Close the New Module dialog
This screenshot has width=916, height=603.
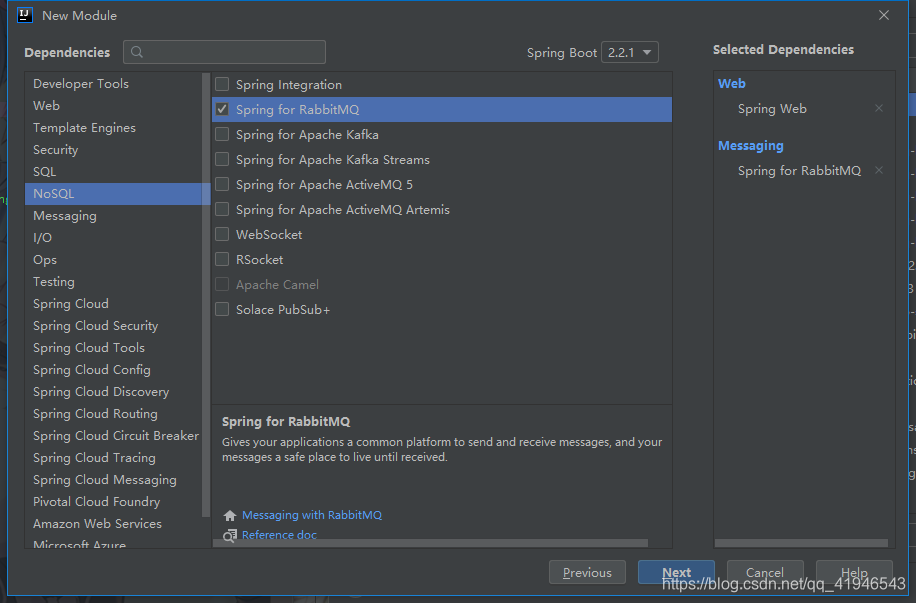click(x=884, y=15)
